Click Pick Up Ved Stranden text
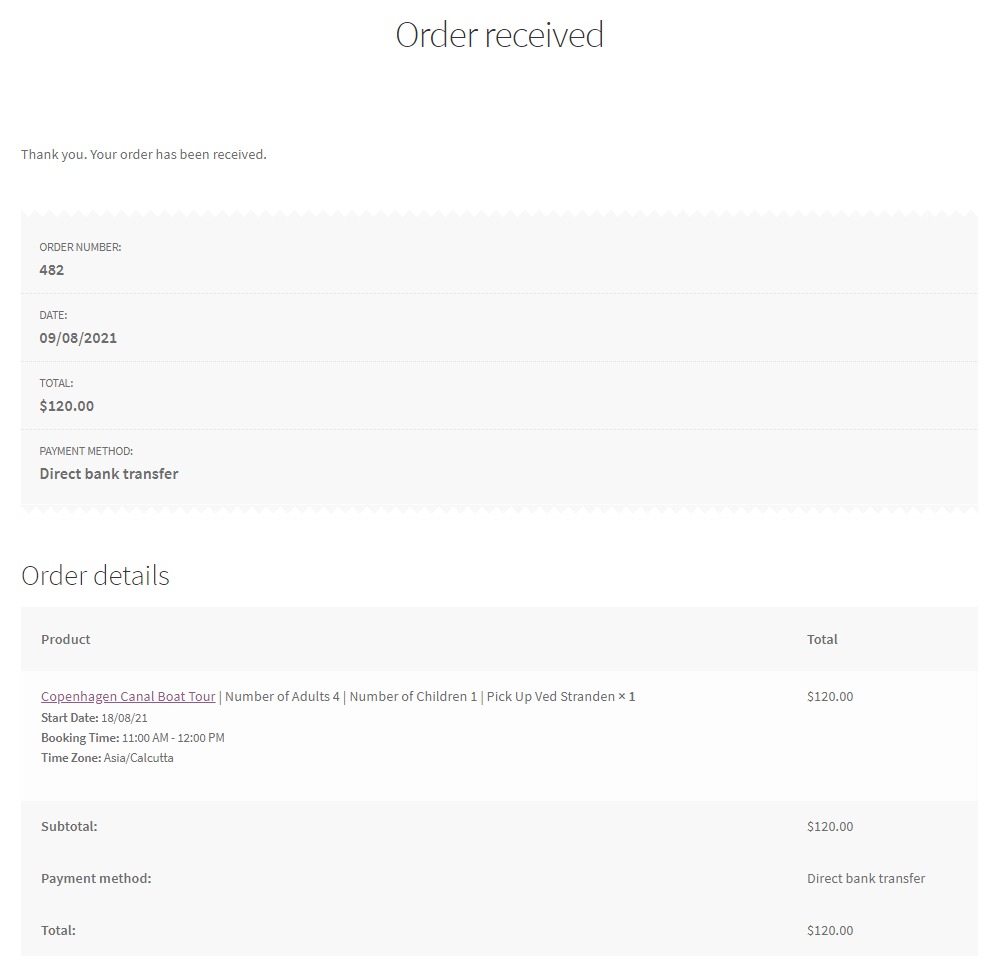1003x970 pixels. point(550,696)
